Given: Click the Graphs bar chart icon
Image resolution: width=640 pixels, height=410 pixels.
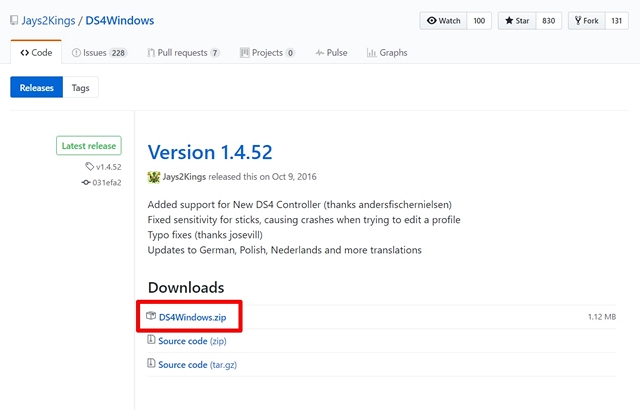Looking at the screenshot, I should tap(371, 53).
